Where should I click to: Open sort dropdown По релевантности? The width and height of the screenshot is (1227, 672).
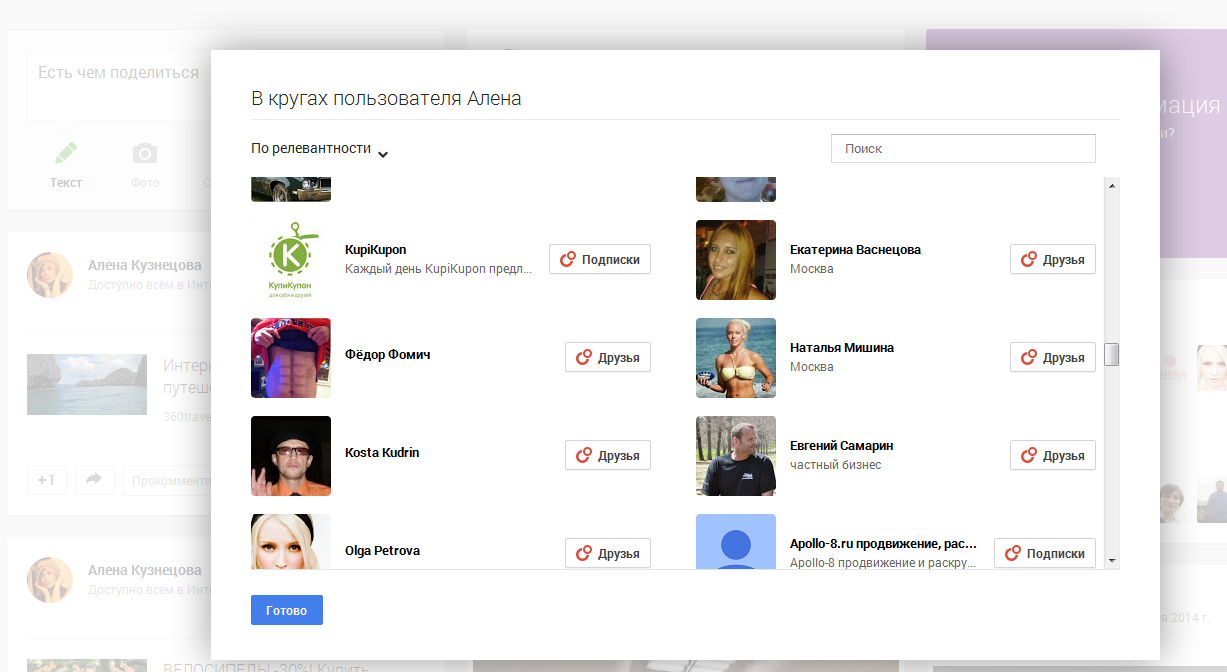[x=311, y=149]
